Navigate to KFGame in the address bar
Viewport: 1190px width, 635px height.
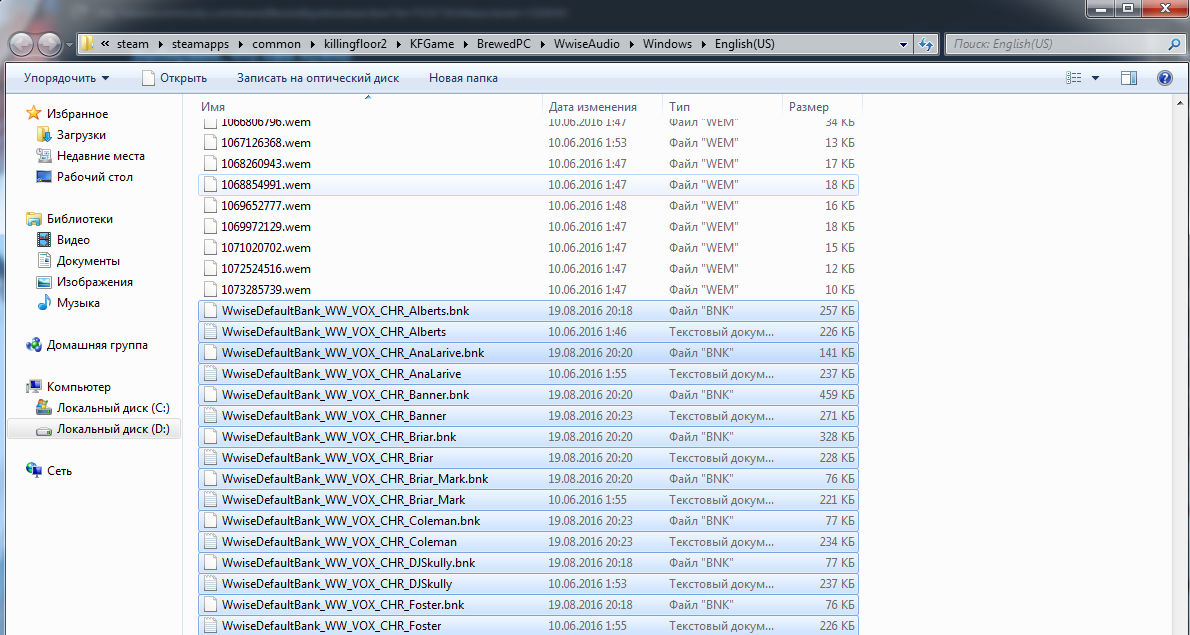coord(432,44)
